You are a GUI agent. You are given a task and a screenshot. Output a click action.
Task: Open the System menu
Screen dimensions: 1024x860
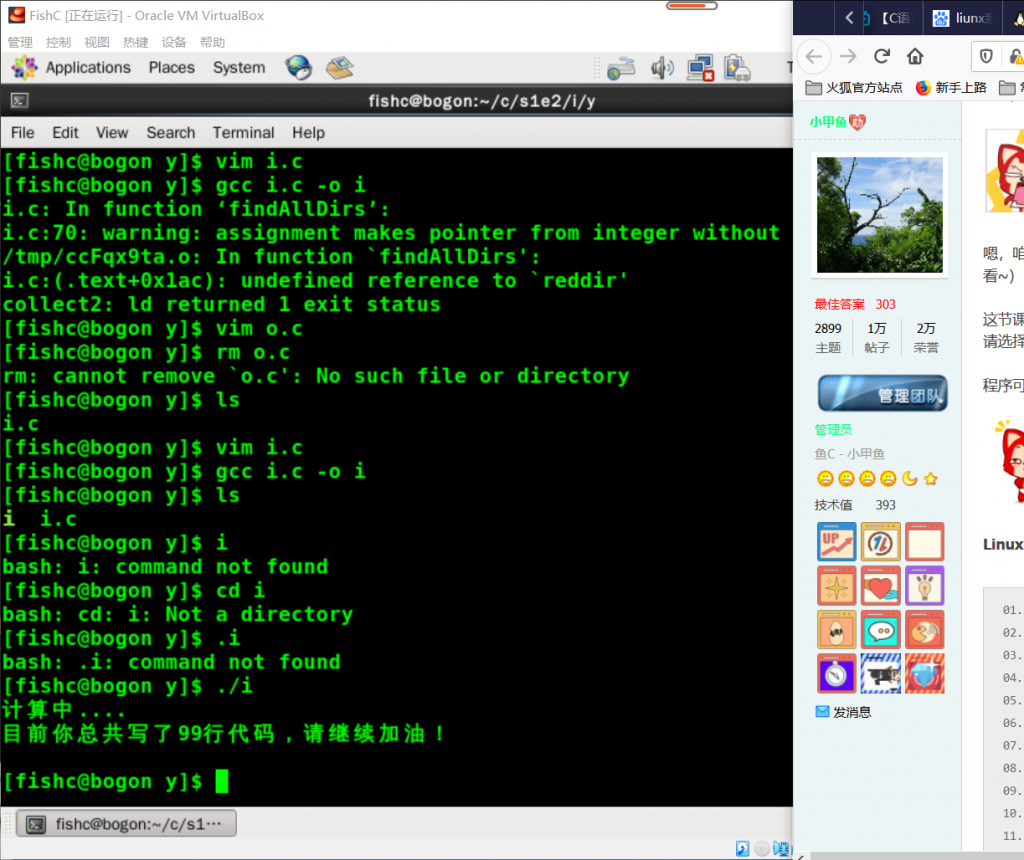(239, 67)
